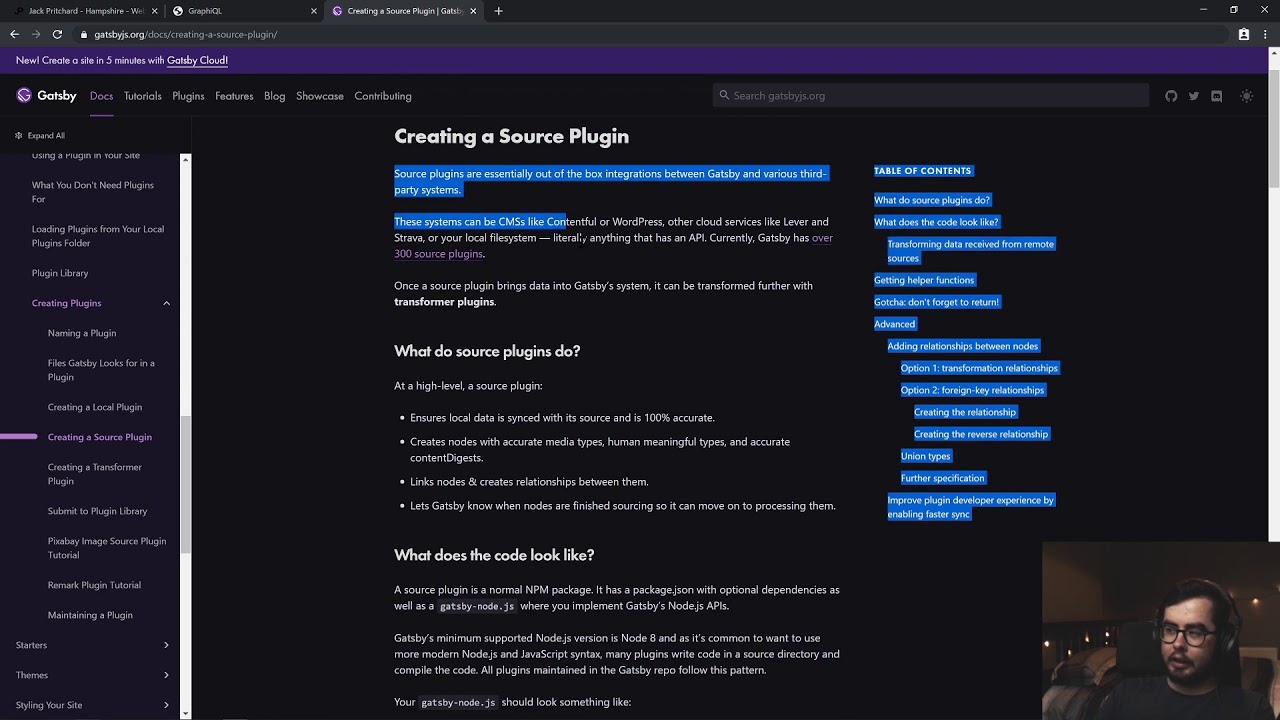
Task: Open the Docs nav item
Action: [x=101, y=96]
